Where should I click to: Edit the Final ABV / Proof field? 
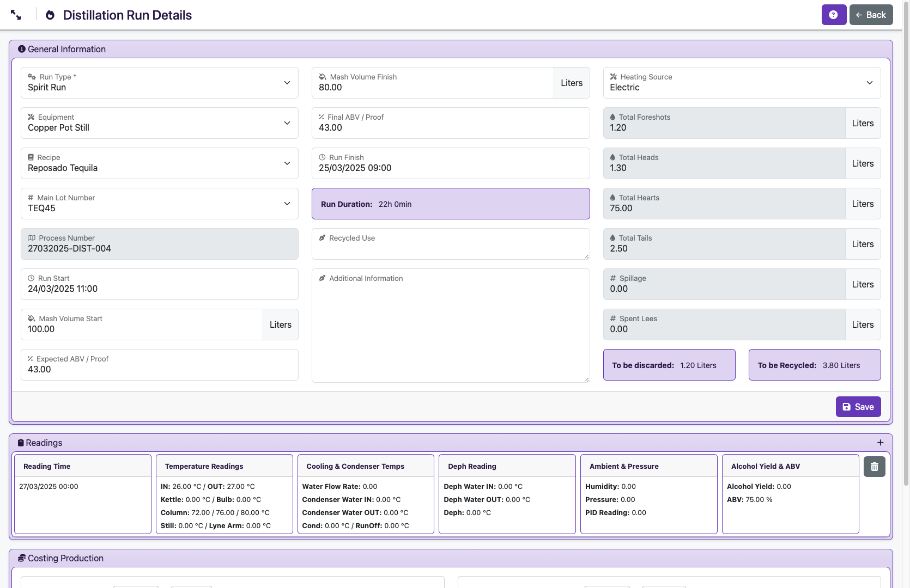[450, 128]
